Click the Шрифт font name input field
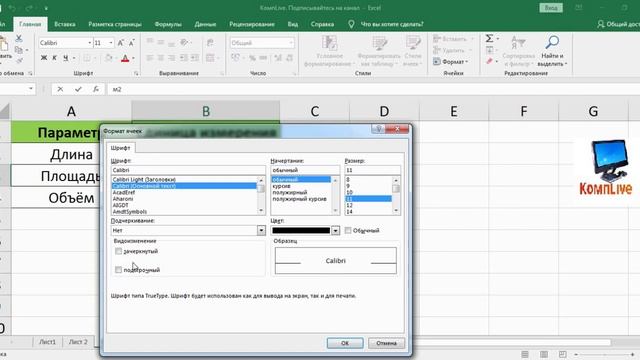The height and width of the screenshot is (360, 640). 188,170
